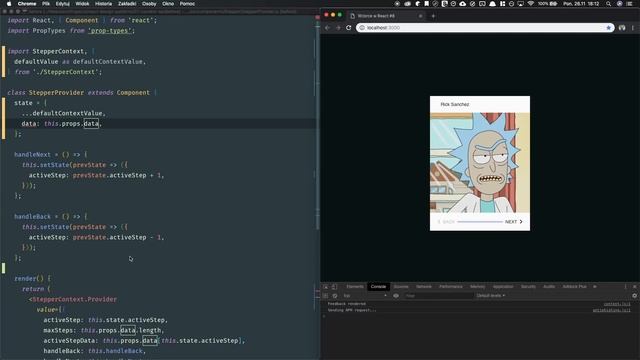Open the Application DevTools tab
The width and height of the screenshot is (640, 360).
(x=503, y=287)
